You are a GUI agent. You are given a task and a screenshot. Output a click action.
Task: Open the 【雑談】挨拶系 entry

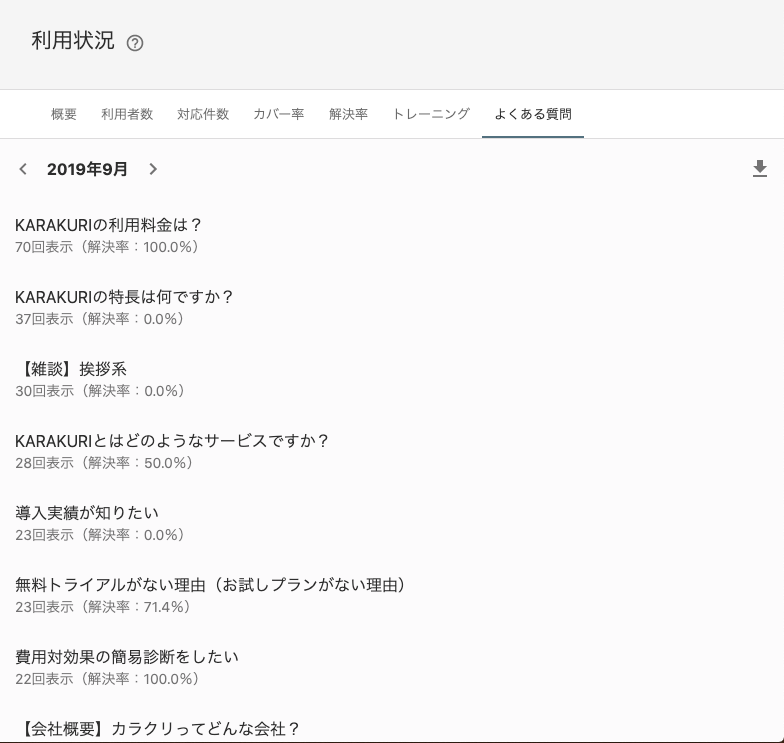71,369
